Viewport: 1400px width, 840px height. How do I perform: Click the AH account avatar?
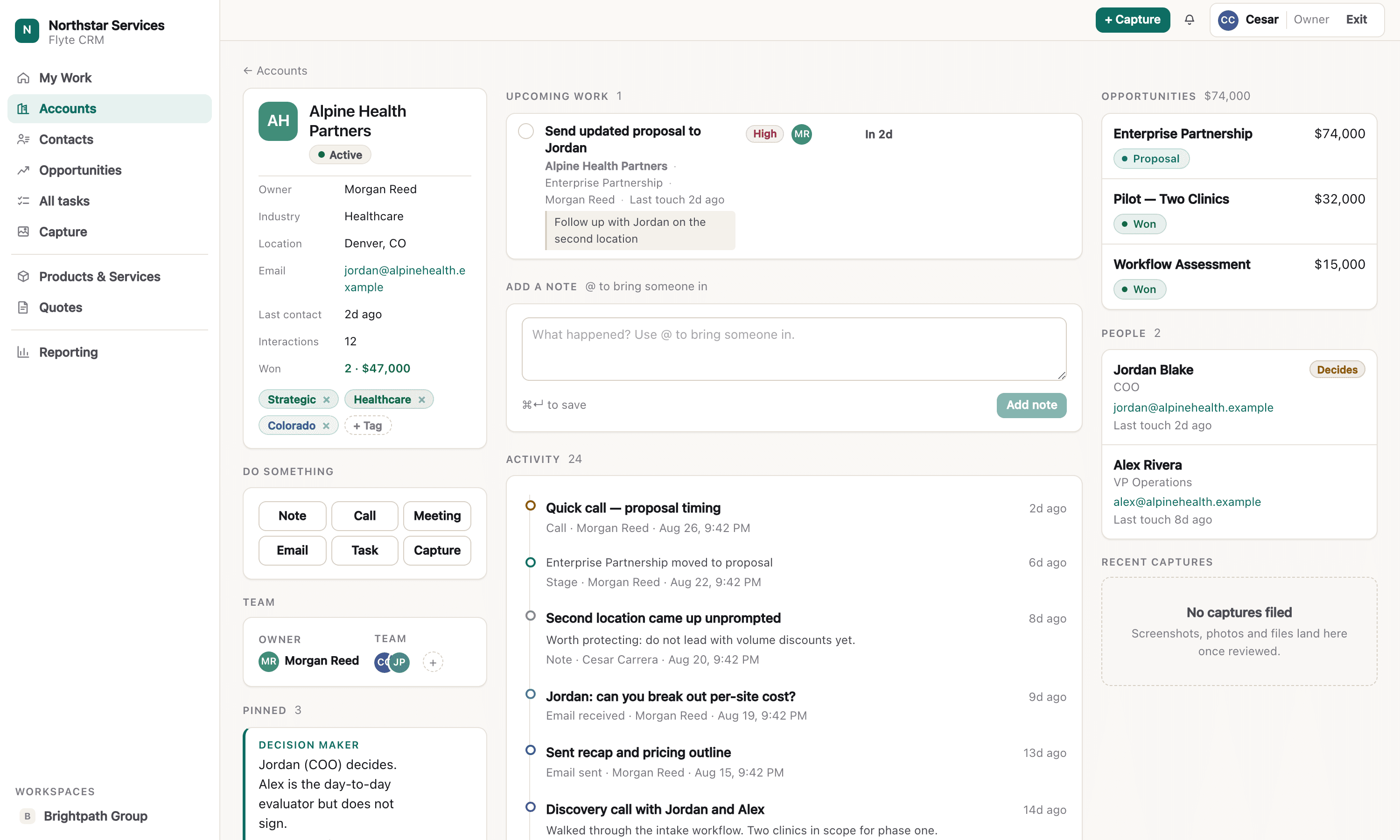(x=278, y=121)
